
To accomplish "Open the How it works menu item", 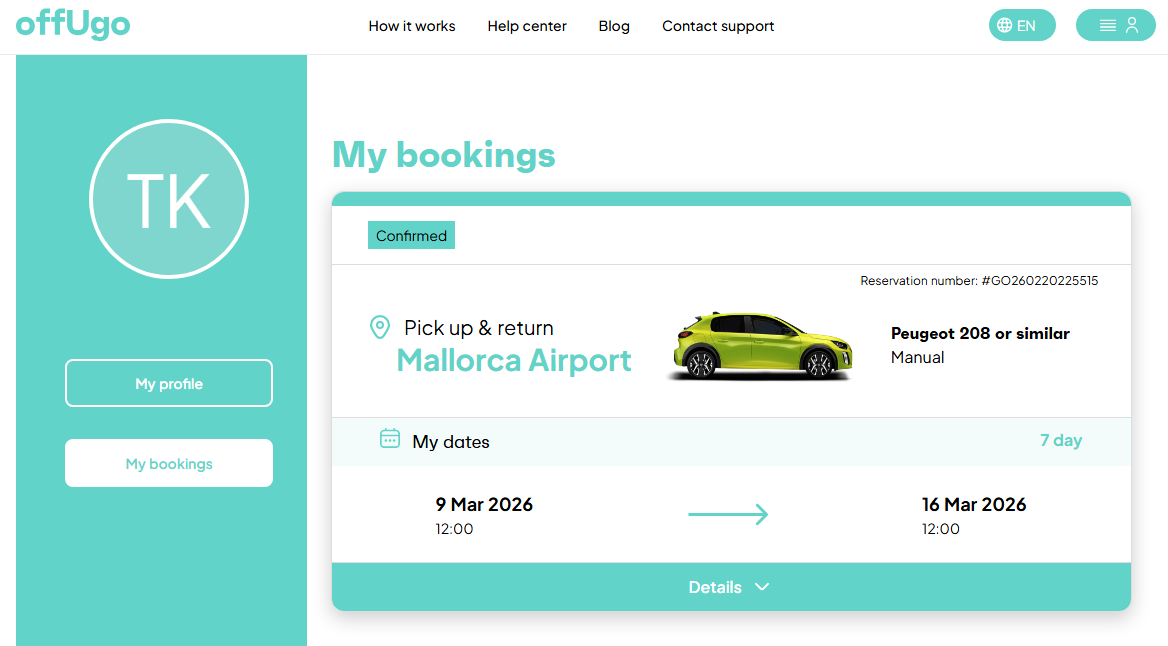I will 411,26.
